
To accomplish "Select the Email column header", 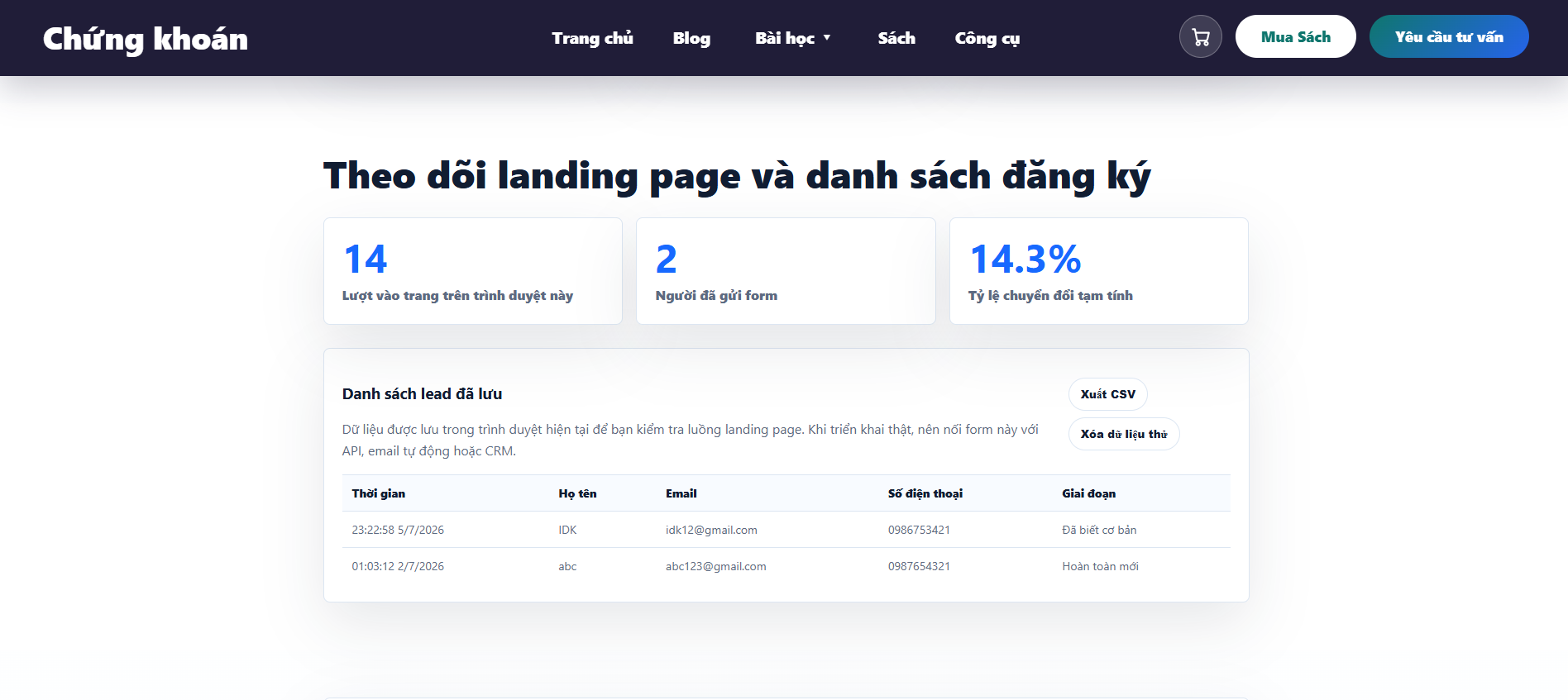I will pos(681,493).
